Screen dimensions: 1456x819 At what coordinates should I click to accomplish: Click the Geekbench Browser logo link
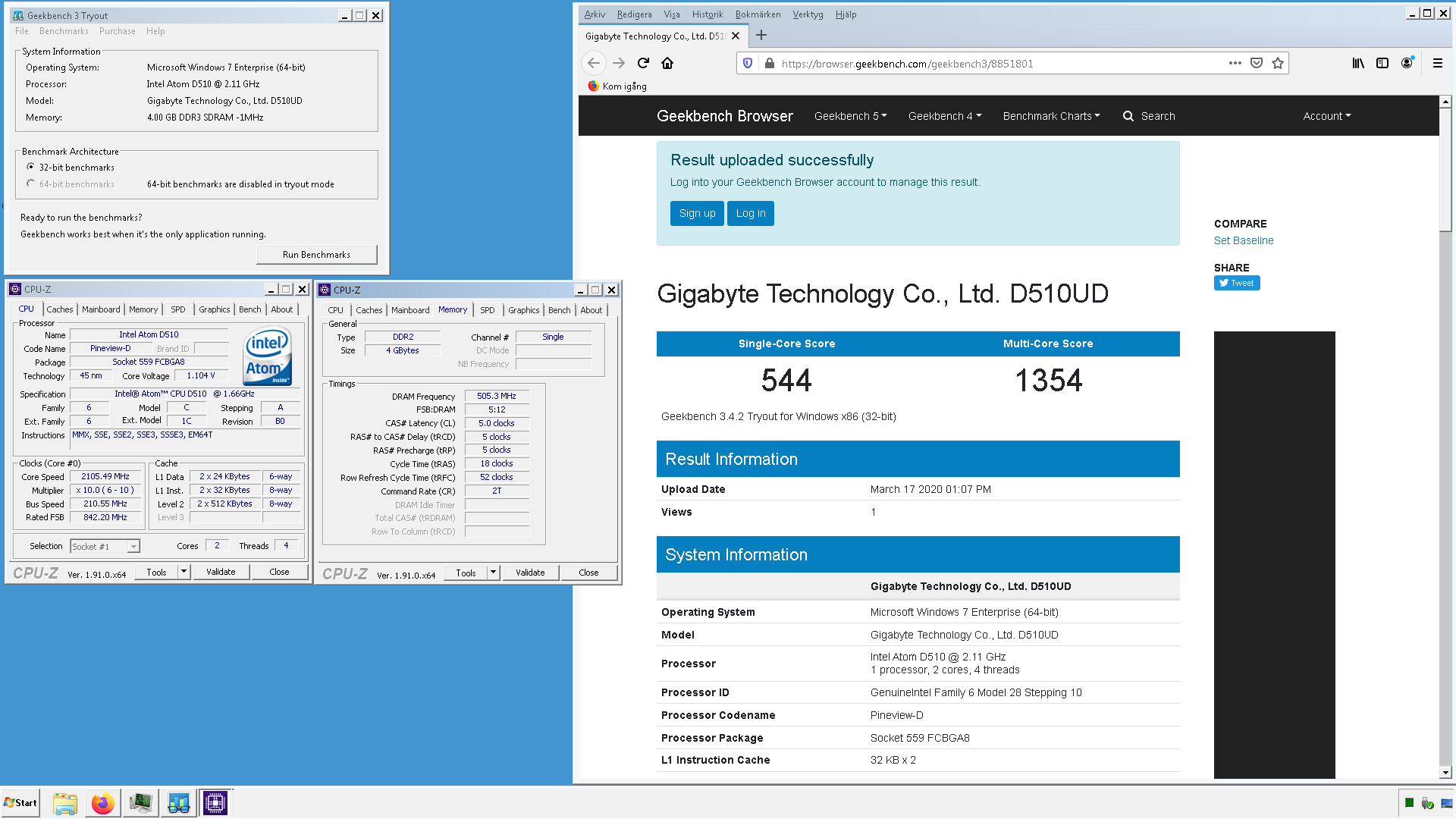click(x=724, y=116)
